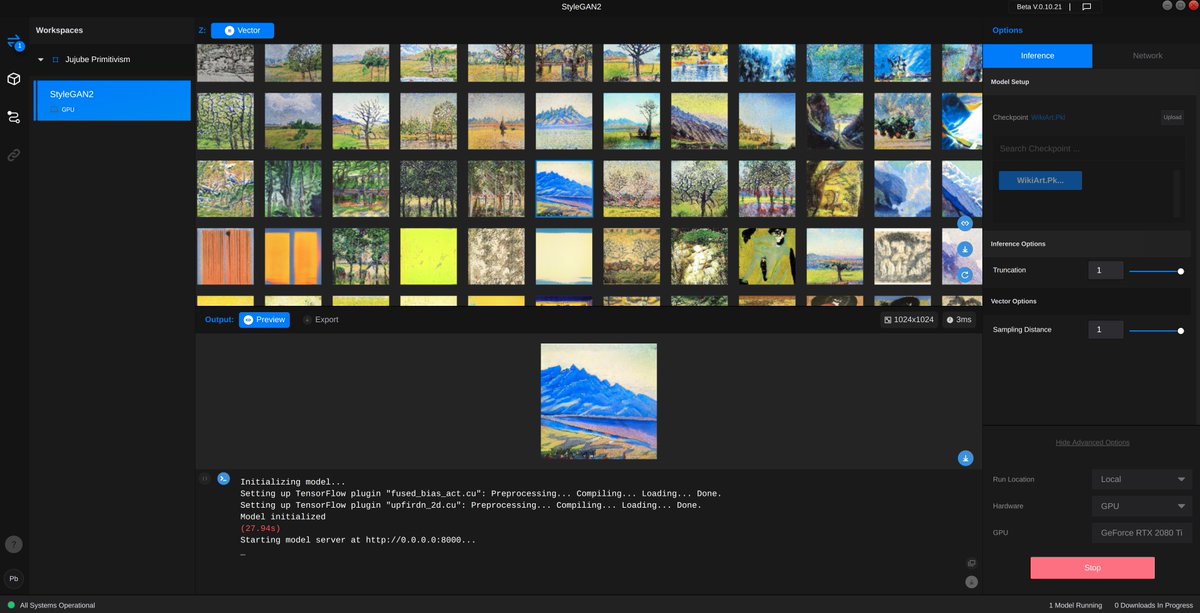Select the StyleGAN2 model in workspace

110,100
